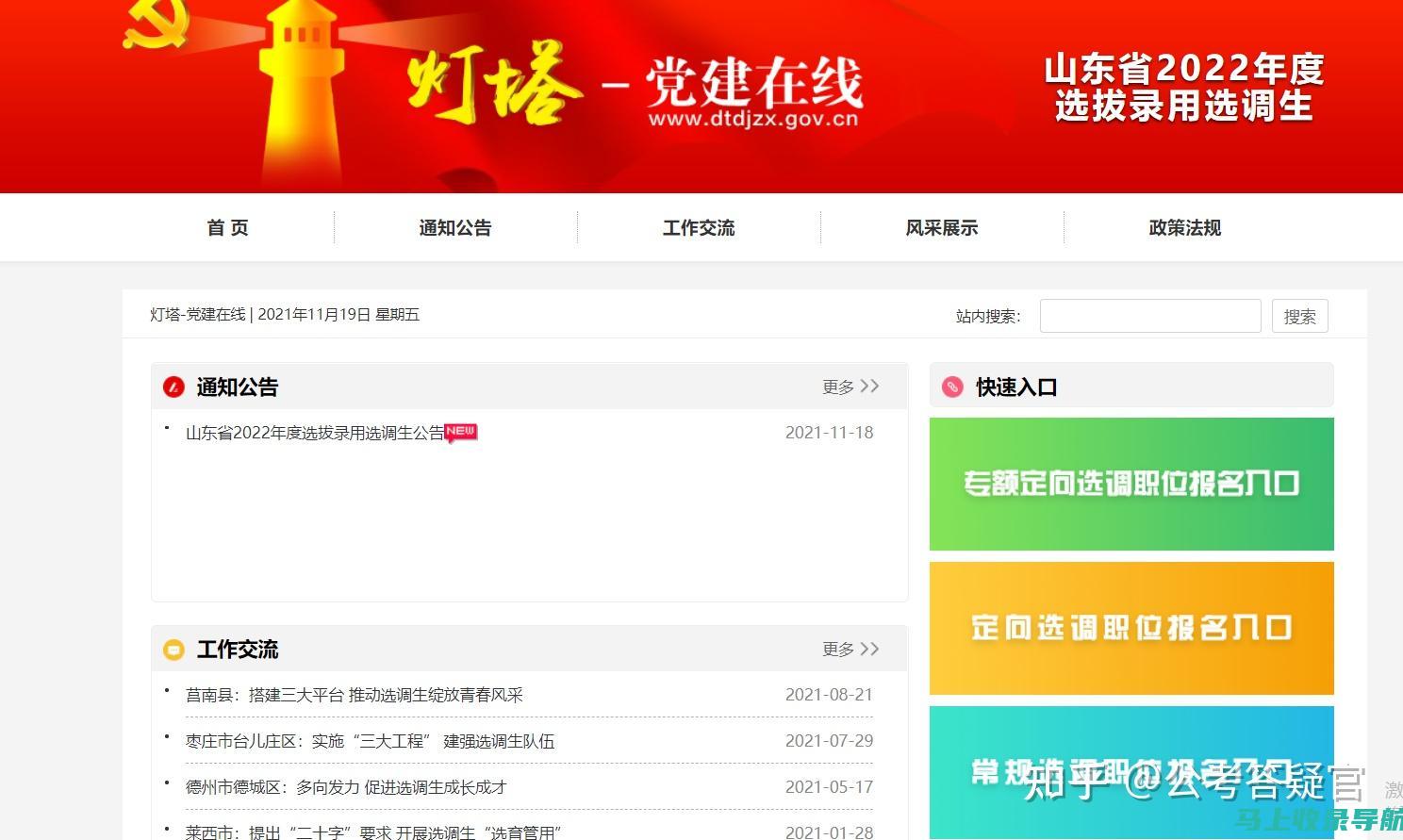Image resolution: width=1403 pixels, height=840 pixels.
Task: Click the 工作交流 panel heading
Action: click(238, 650)
